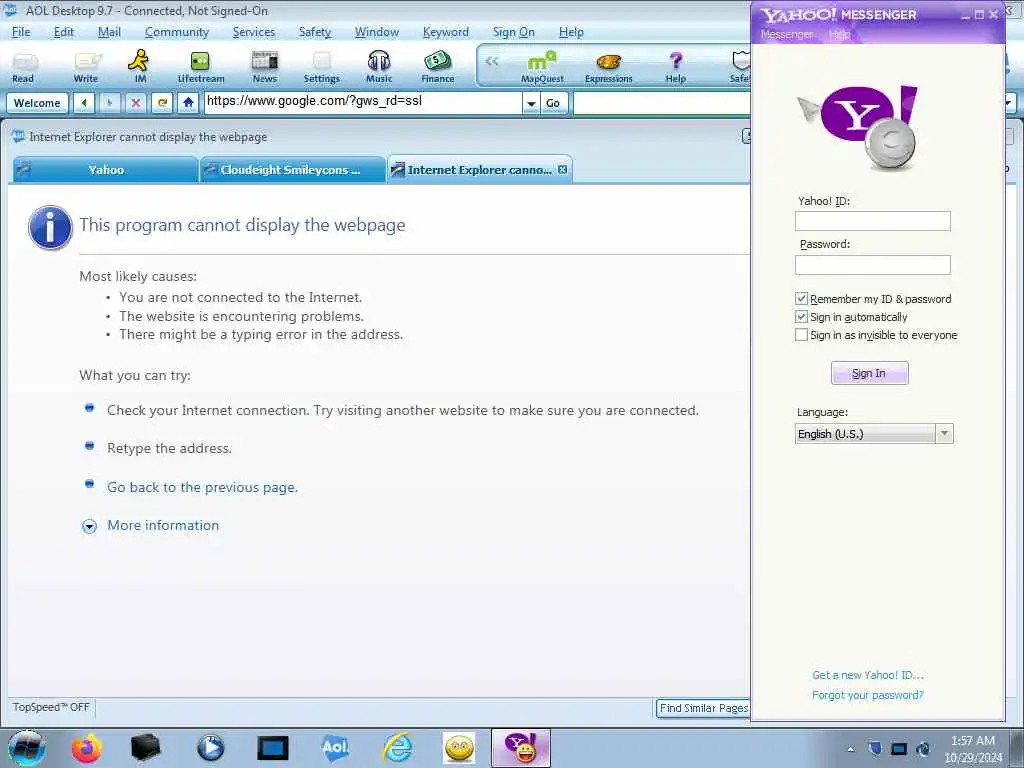Go forward with the right arrow
Image resolution: width=1024 pixels, height=768 pixels.
click(x=110, y=103)
